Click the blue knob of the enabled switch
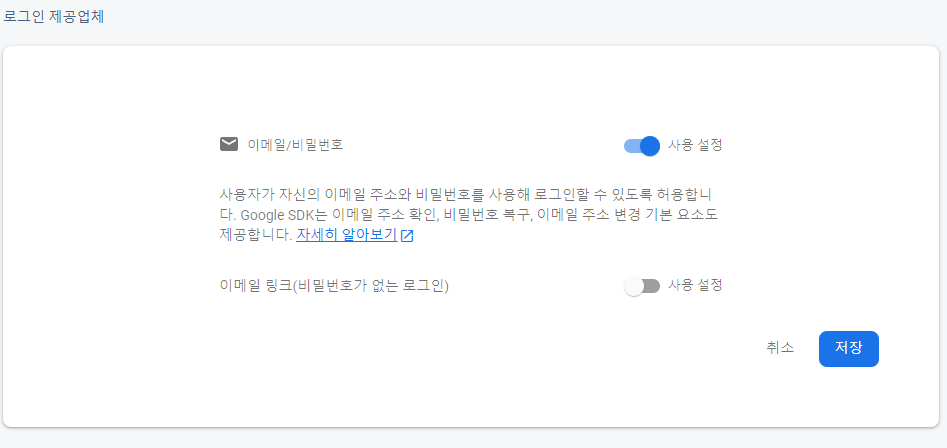Image resolution: width=947 pixels, height=448 pixels. (x=650, y=146)
